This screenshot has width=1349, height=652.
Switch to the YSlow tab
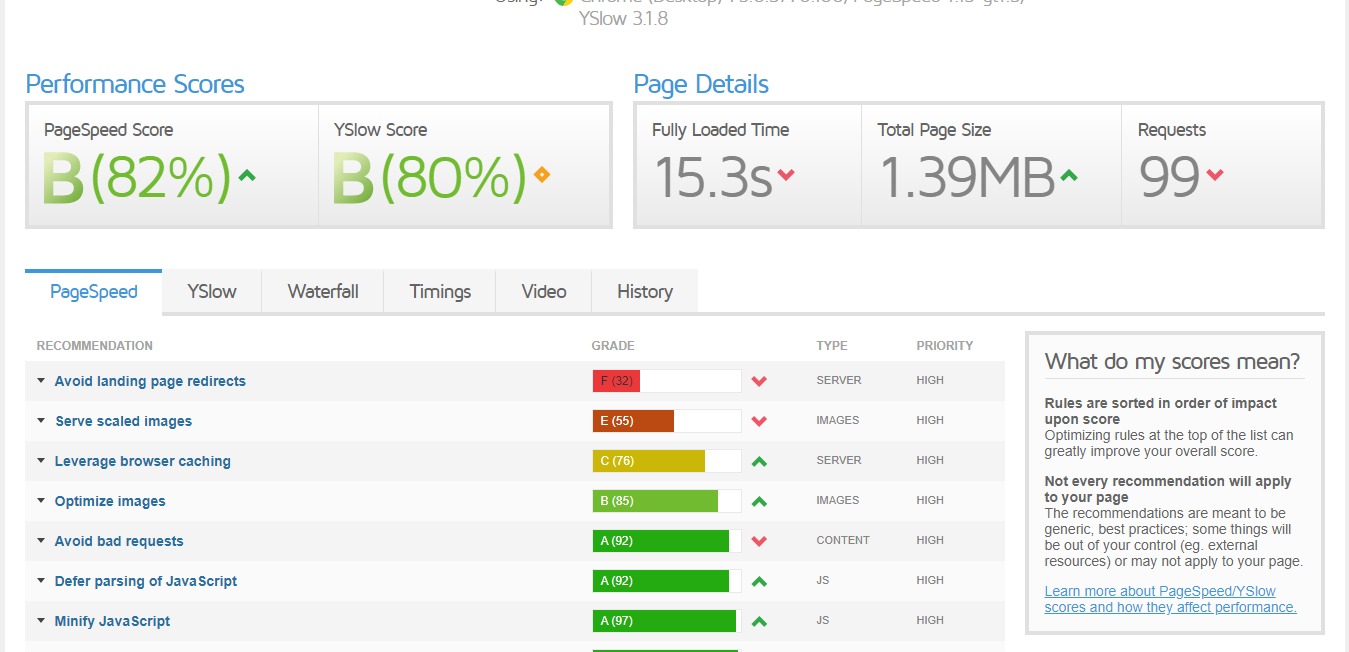pos(212,292)
